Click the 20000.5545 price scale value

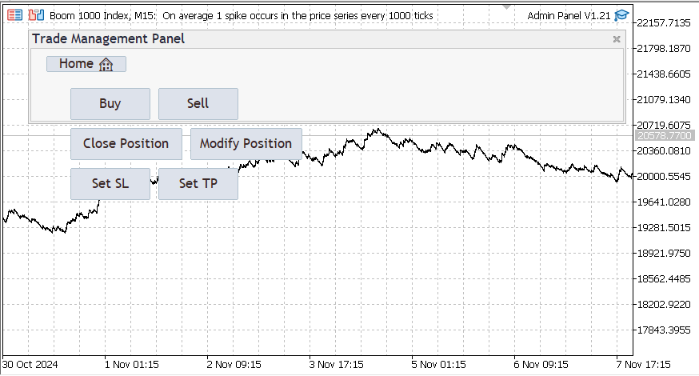[663, 177]
